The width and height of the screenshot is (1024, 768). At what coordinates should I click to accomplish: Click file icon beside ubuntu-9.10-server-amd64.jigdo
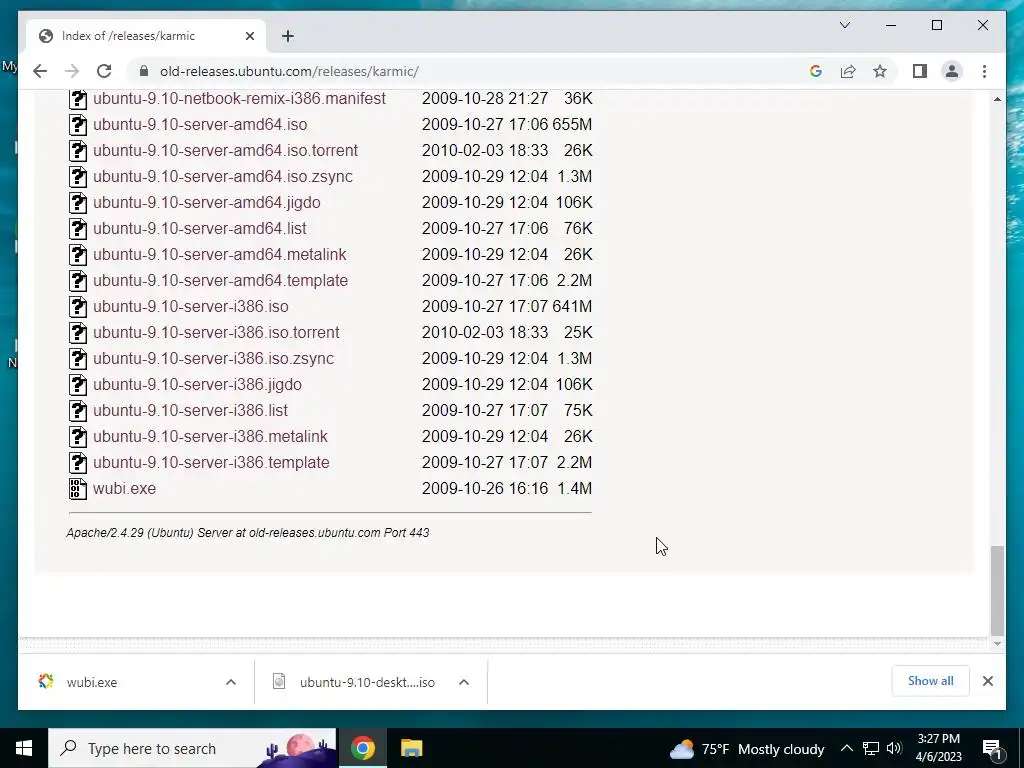click(x=78, y=202)
